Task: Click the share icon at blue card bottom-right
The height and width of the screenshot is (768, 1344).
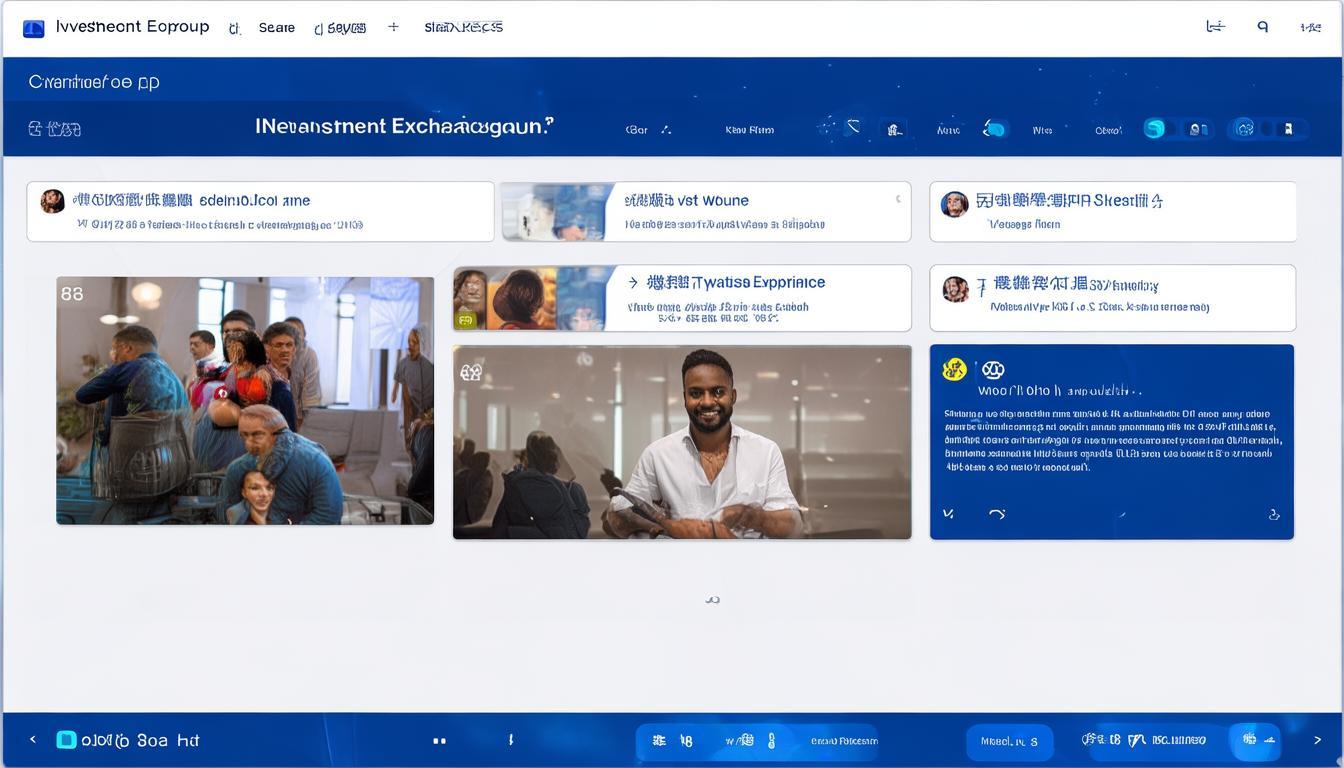Action: pos(1274,515)
